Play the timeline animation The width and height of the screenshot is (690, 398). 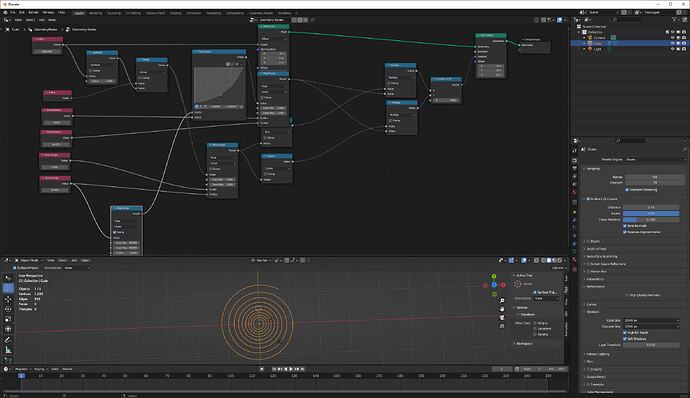tap(291, 369)
